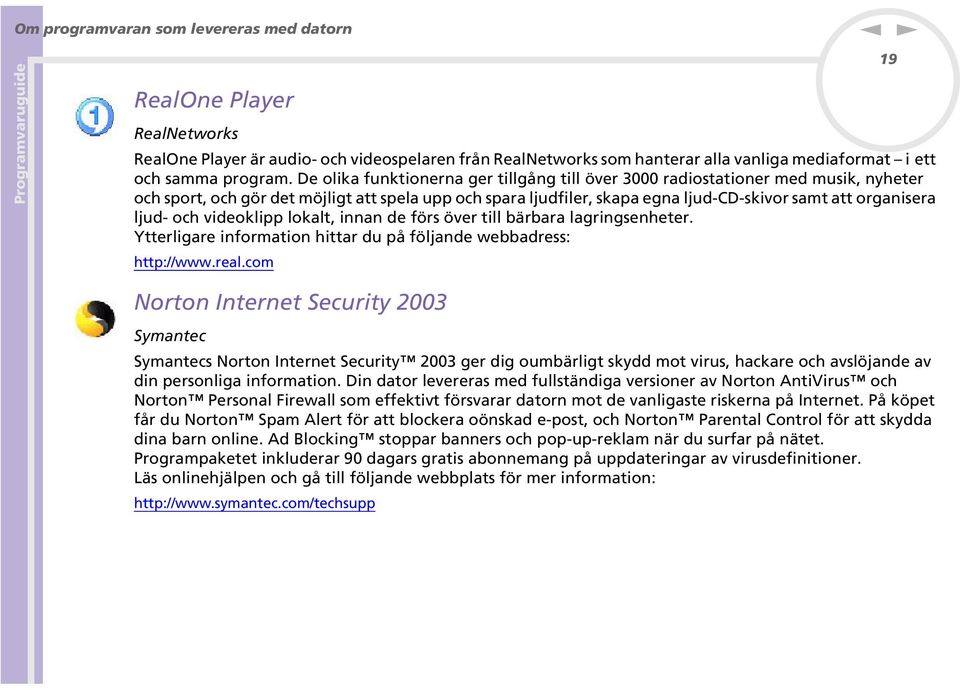Click the line 'Ytterligare information hittar du på följande webbadress:'
Viewport: 960px width, 690px height.
tap(352, 237)
